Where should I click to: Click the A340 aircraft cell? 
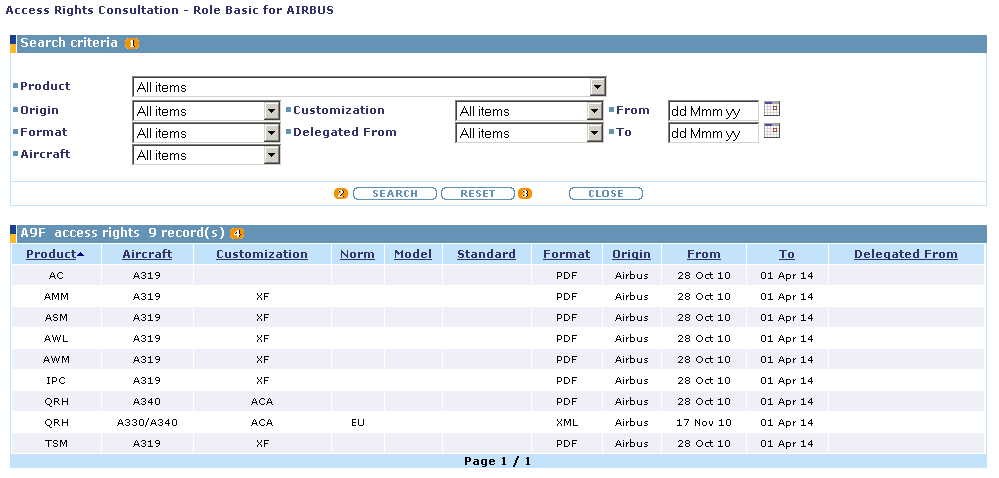[147, 402]
